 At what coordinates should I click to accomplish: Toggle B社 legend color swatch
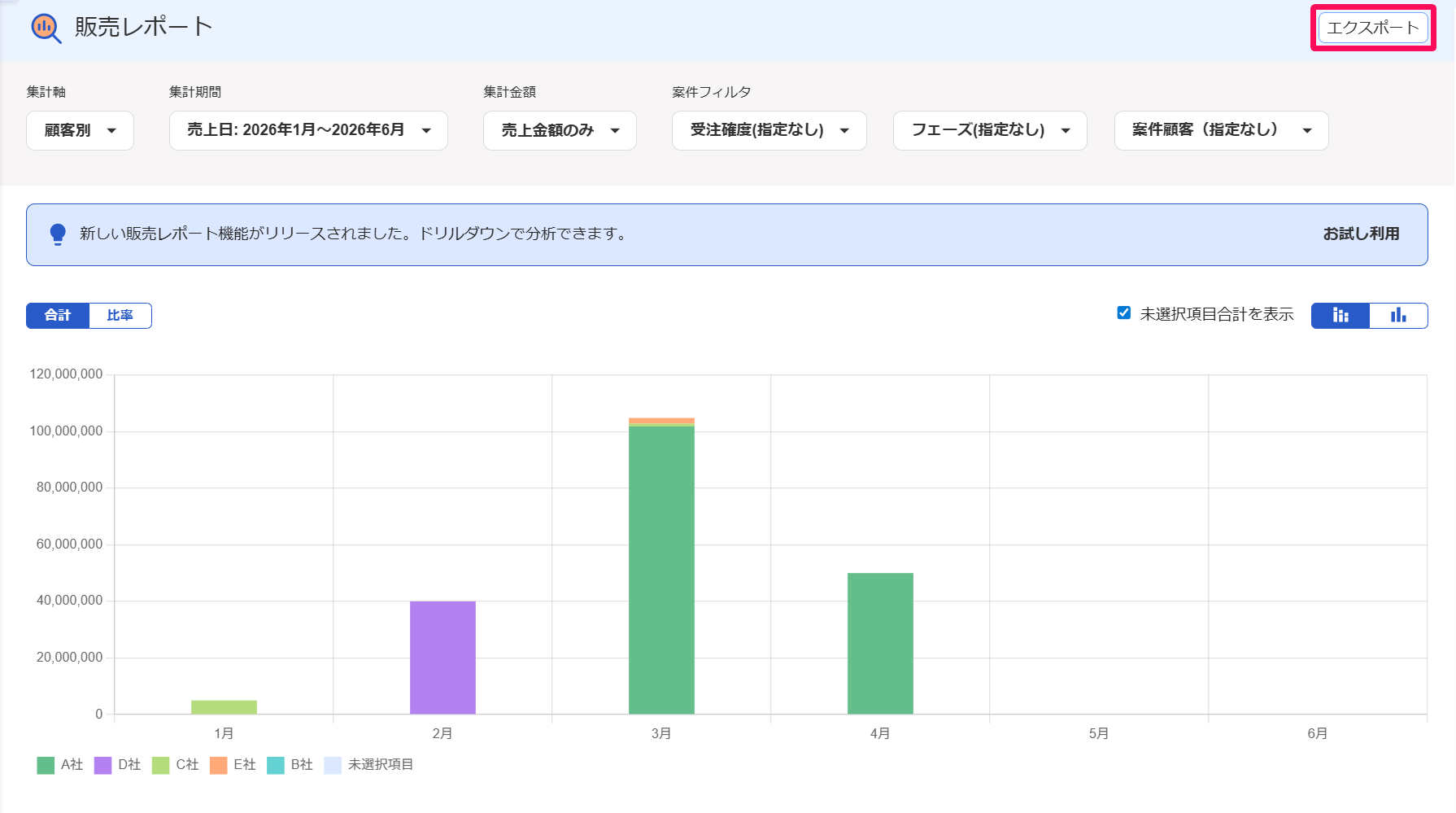(276, 765)
